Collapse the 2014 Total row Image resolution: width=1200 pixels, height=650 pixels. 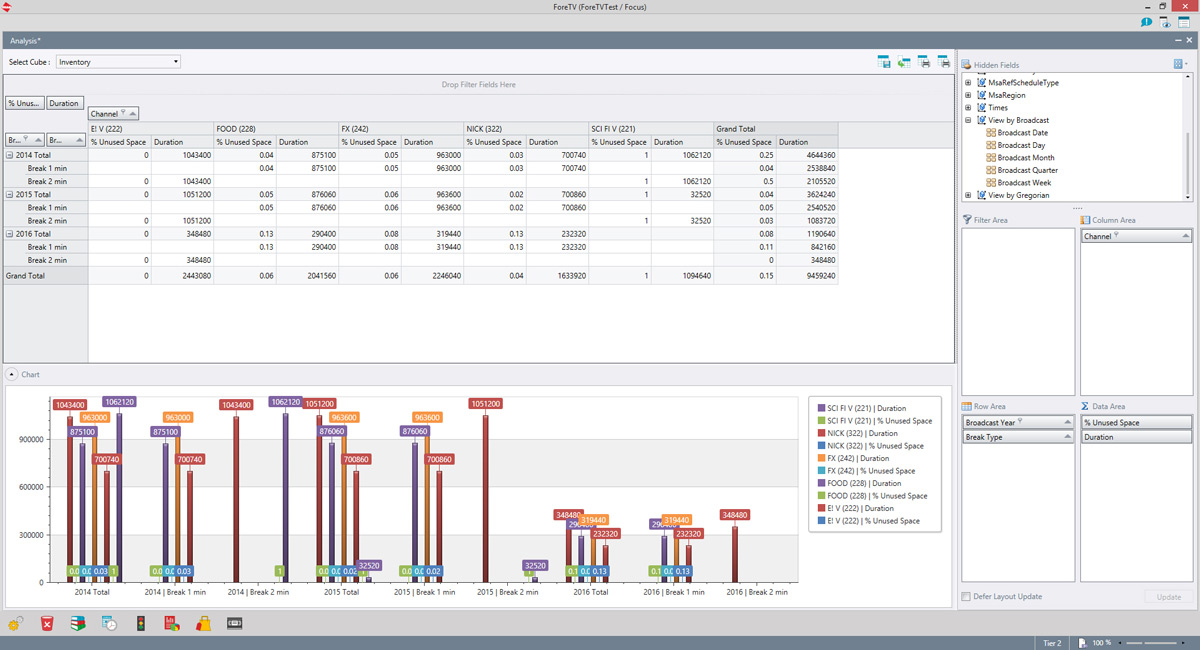click(x=10, y=155)
